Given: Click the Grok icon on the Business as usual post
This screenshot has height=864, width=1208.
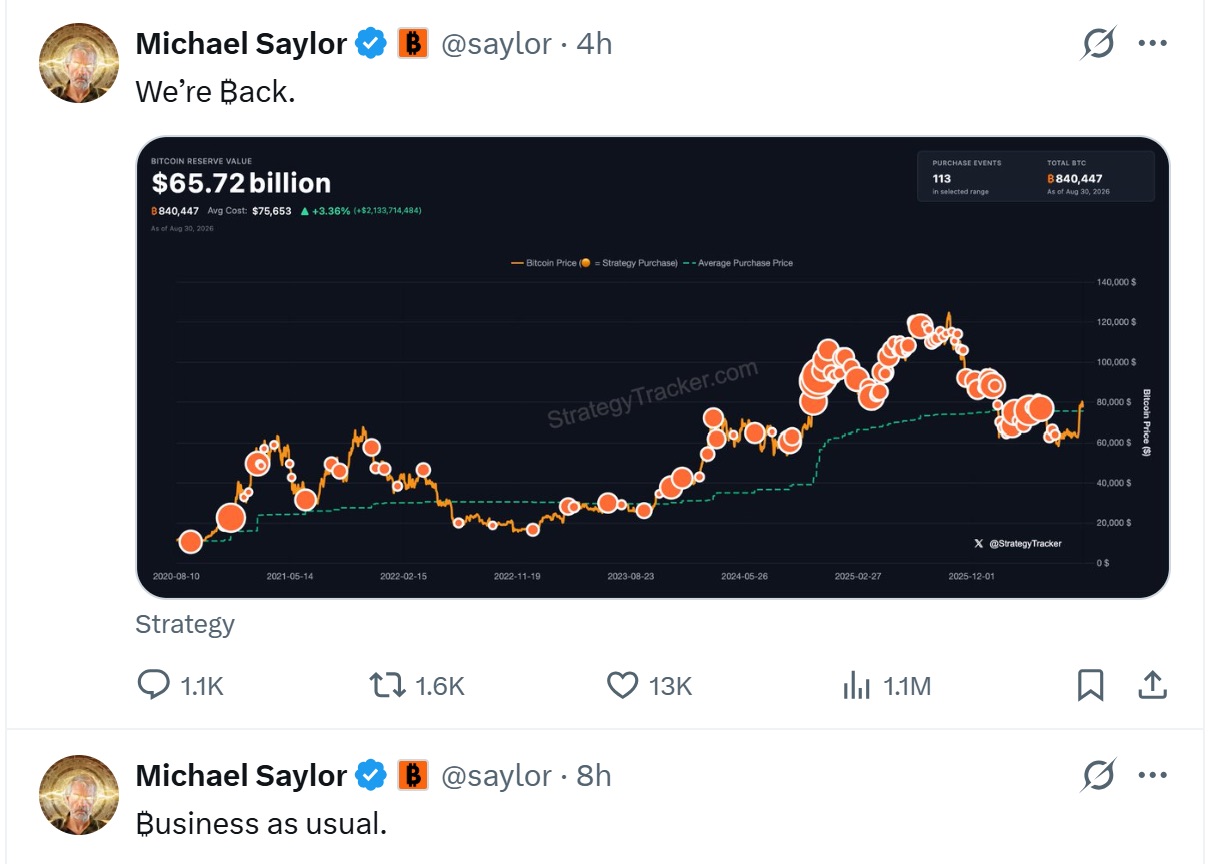Looking at the screenshot, I should 1098,775.
